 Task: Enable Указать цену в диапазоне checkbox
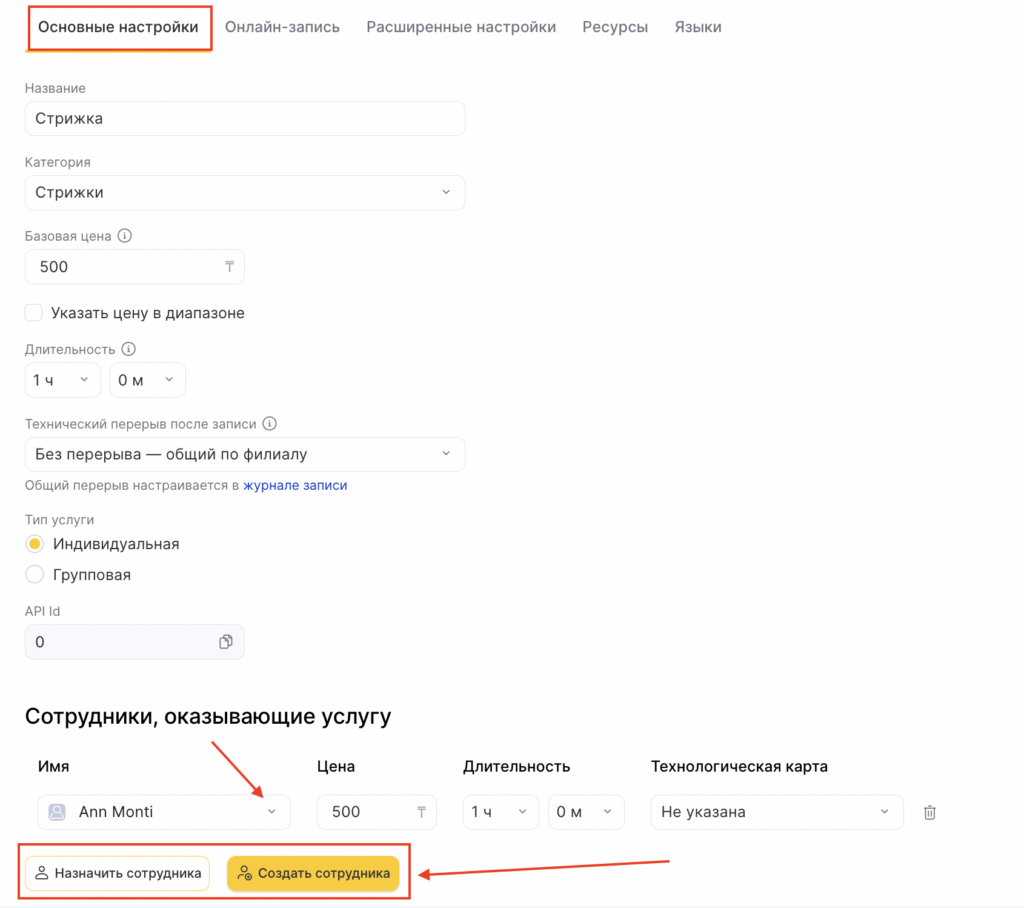pos(34,313)
